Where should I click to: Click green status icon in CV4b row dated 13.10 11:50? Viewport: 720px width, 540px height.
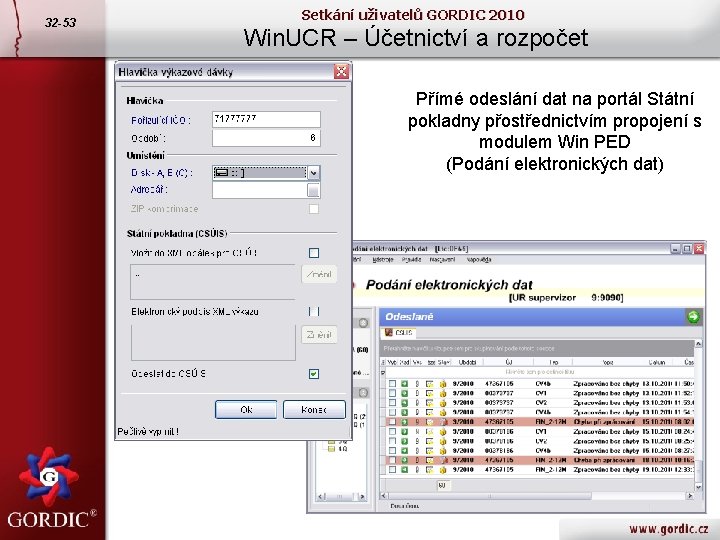(x=405, y=383)
